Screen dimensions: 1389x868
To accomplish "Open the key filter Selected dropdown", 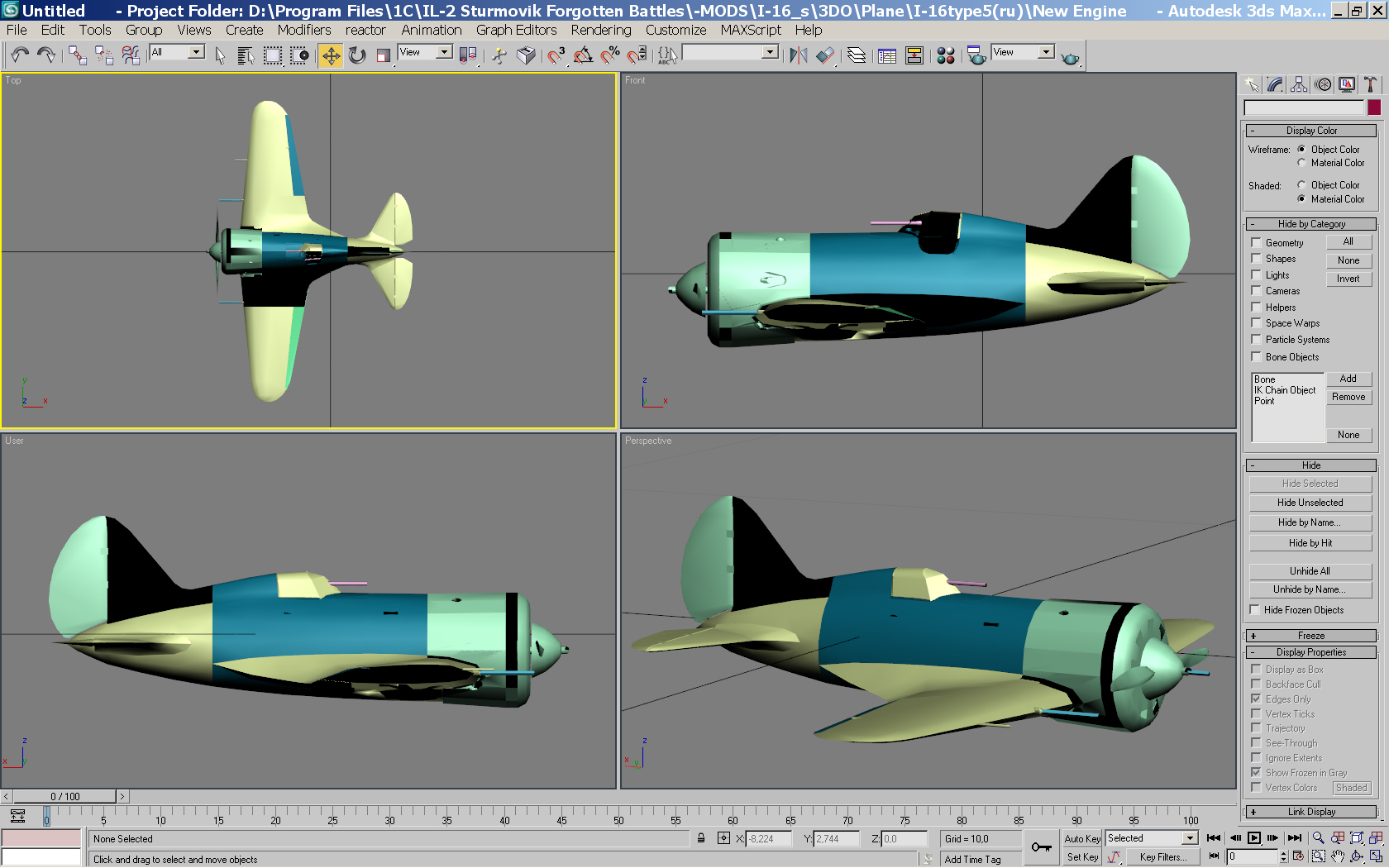I will pyautogui.click(x=1152, y=838).
